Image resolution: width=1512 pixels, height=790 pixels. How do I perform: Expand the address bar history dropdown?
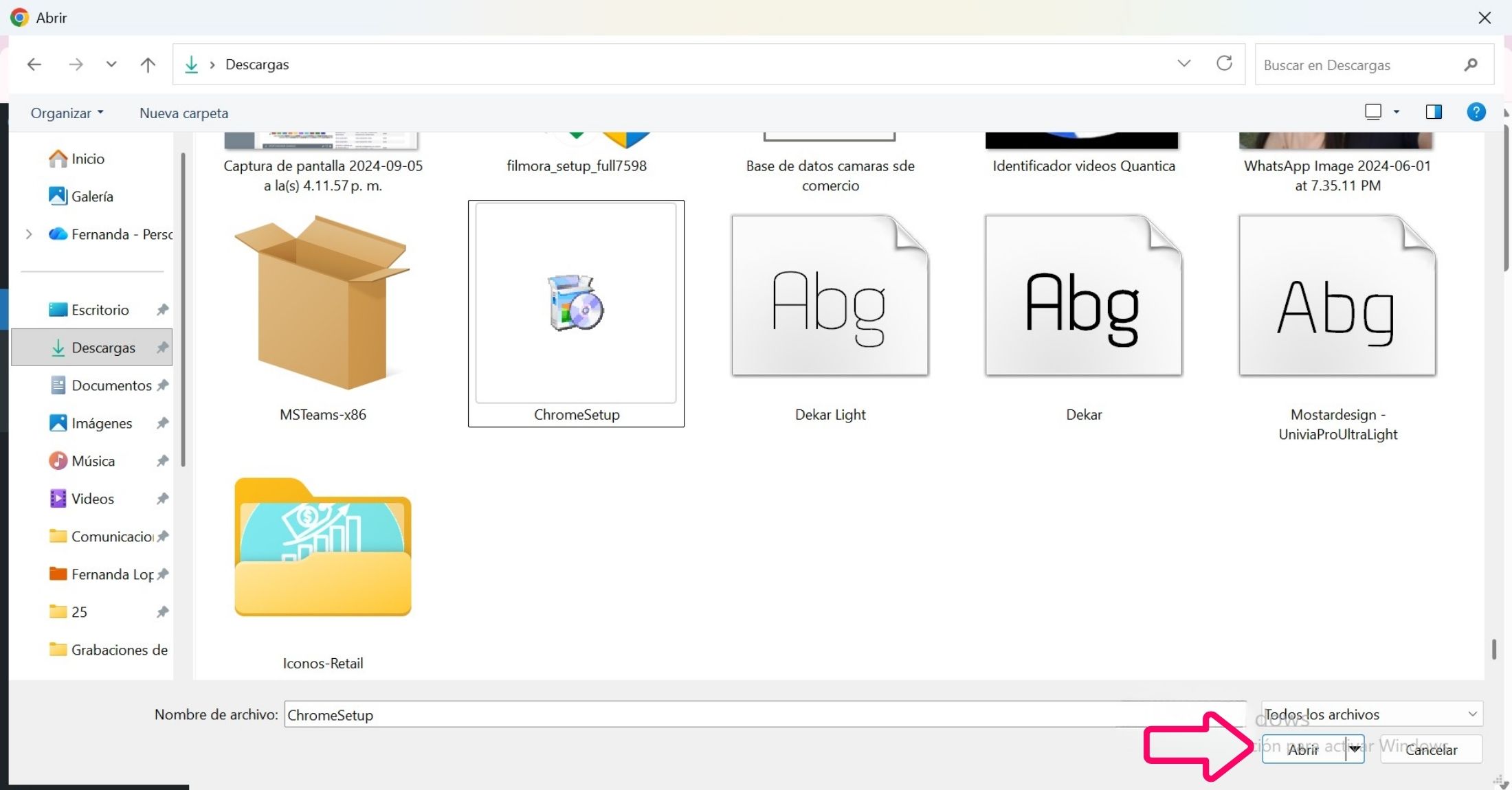pyautogui.click(x=1183, y=64)
